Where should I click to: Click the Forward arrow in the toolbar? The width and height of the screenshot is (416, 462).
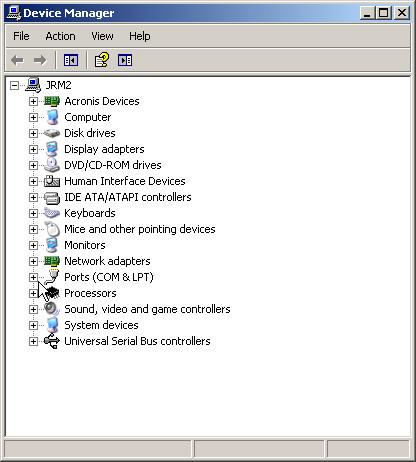(40, 60)
